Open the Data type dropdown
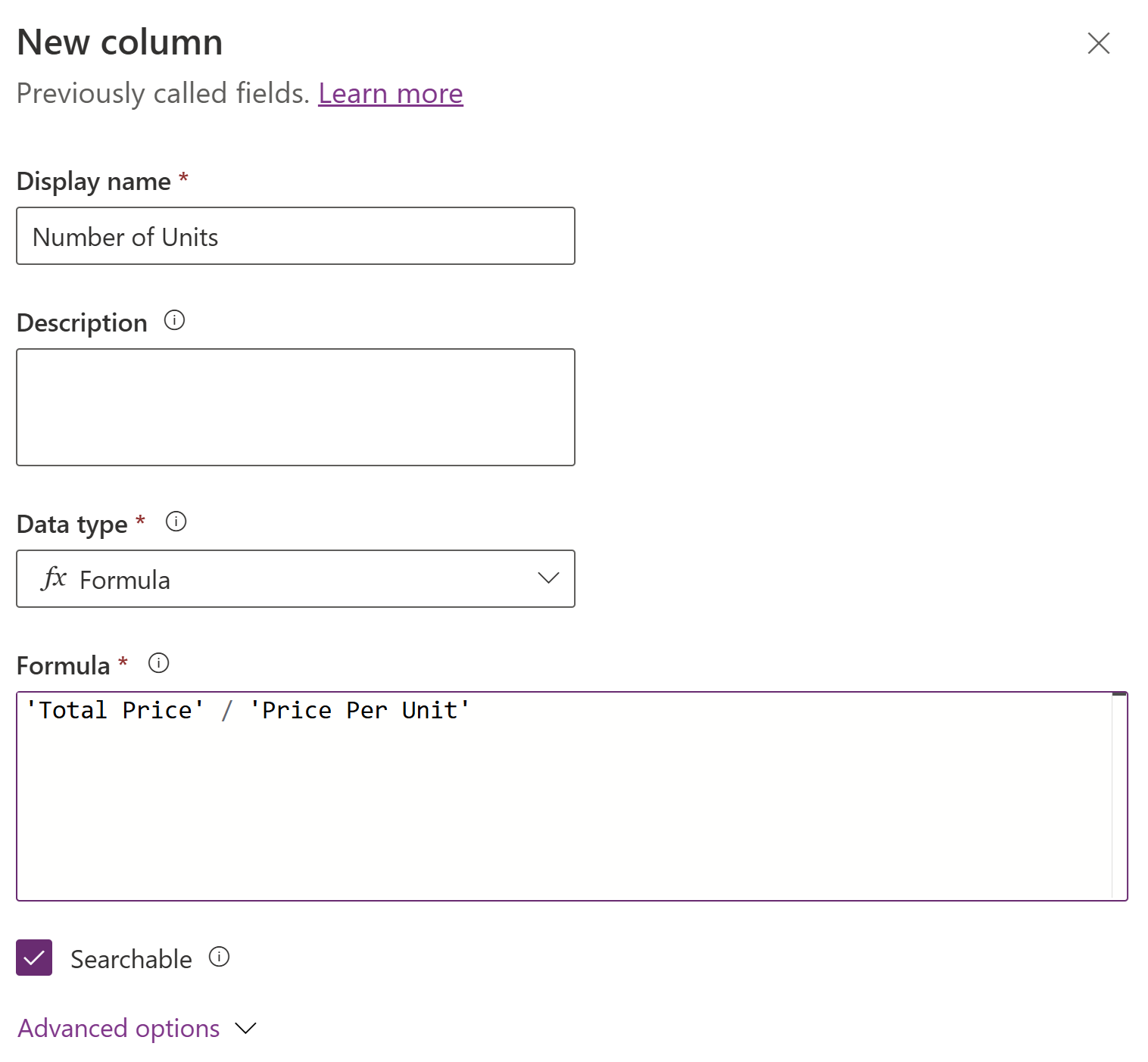The width and height of the screenshot is (1148, 1062). tap(547, 579)
